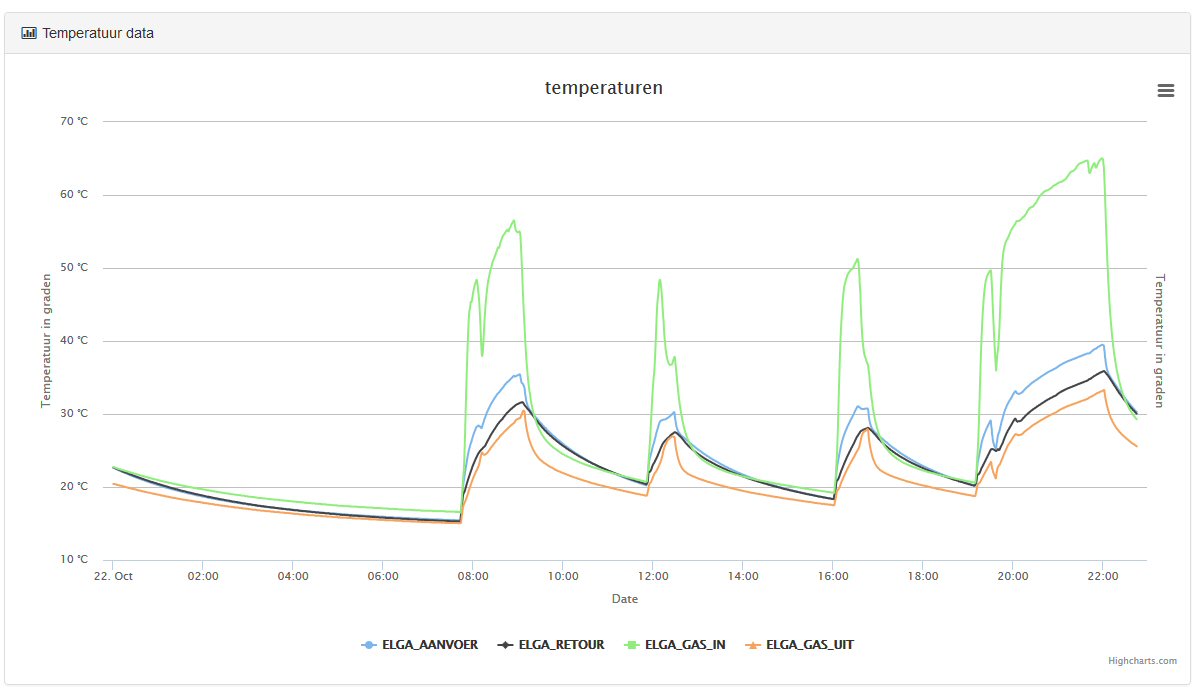Click the 22. Oct date axis label
The height and width of the screenshot is (689, 1201).
tap(113, 577)
